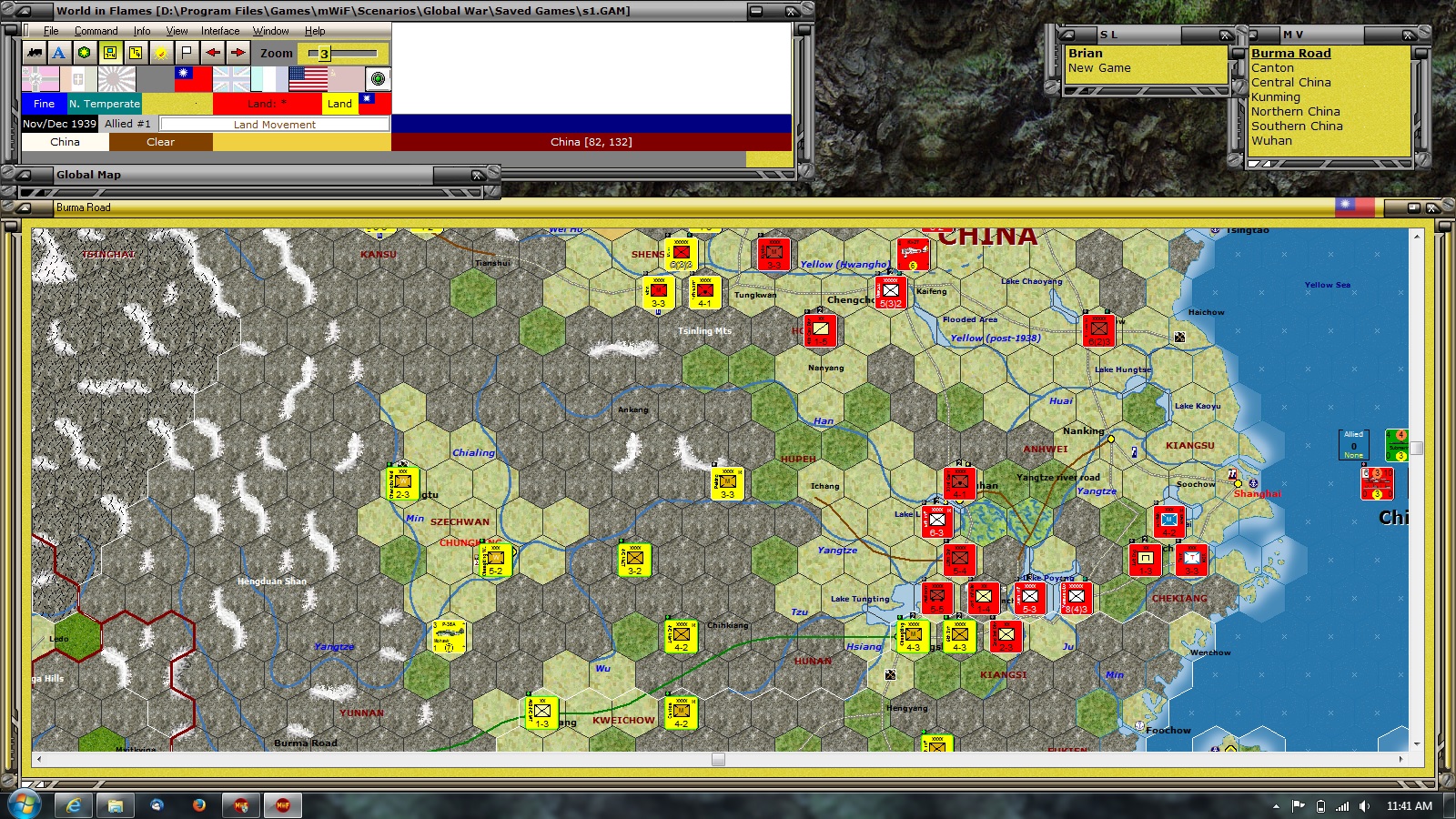
Task: Open the Interface menu
Action: tap(220, 31)
